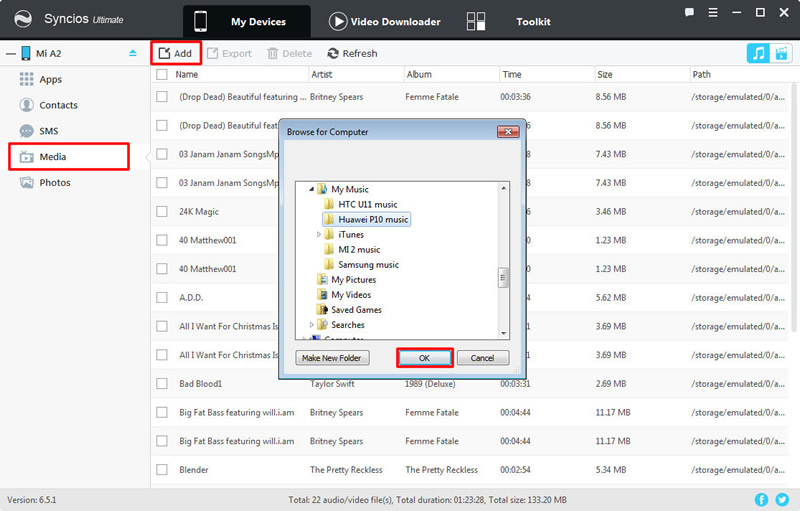Click the My Music folder icon
Image resolution: width=800 pixels, height=511 pixels.
322,189
